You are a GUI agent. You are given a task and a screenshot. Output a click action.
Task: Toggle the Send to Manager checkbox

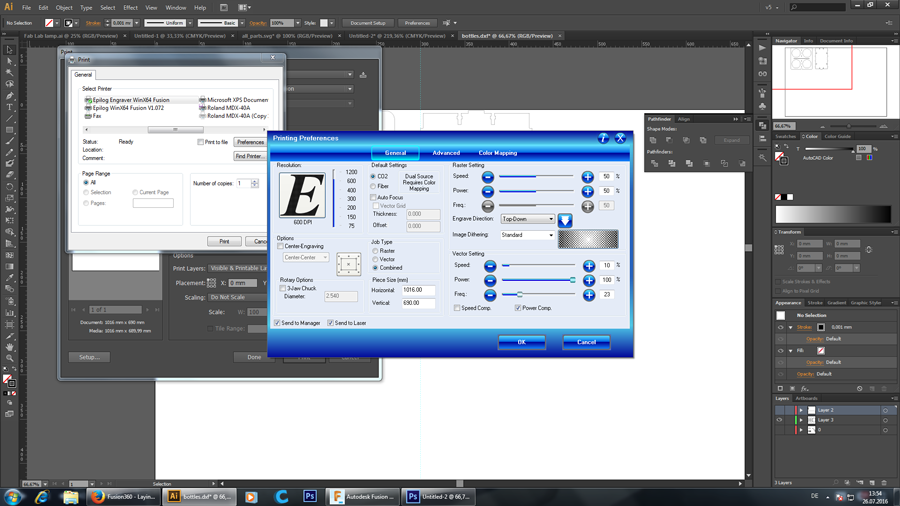(x=278, y=323)
